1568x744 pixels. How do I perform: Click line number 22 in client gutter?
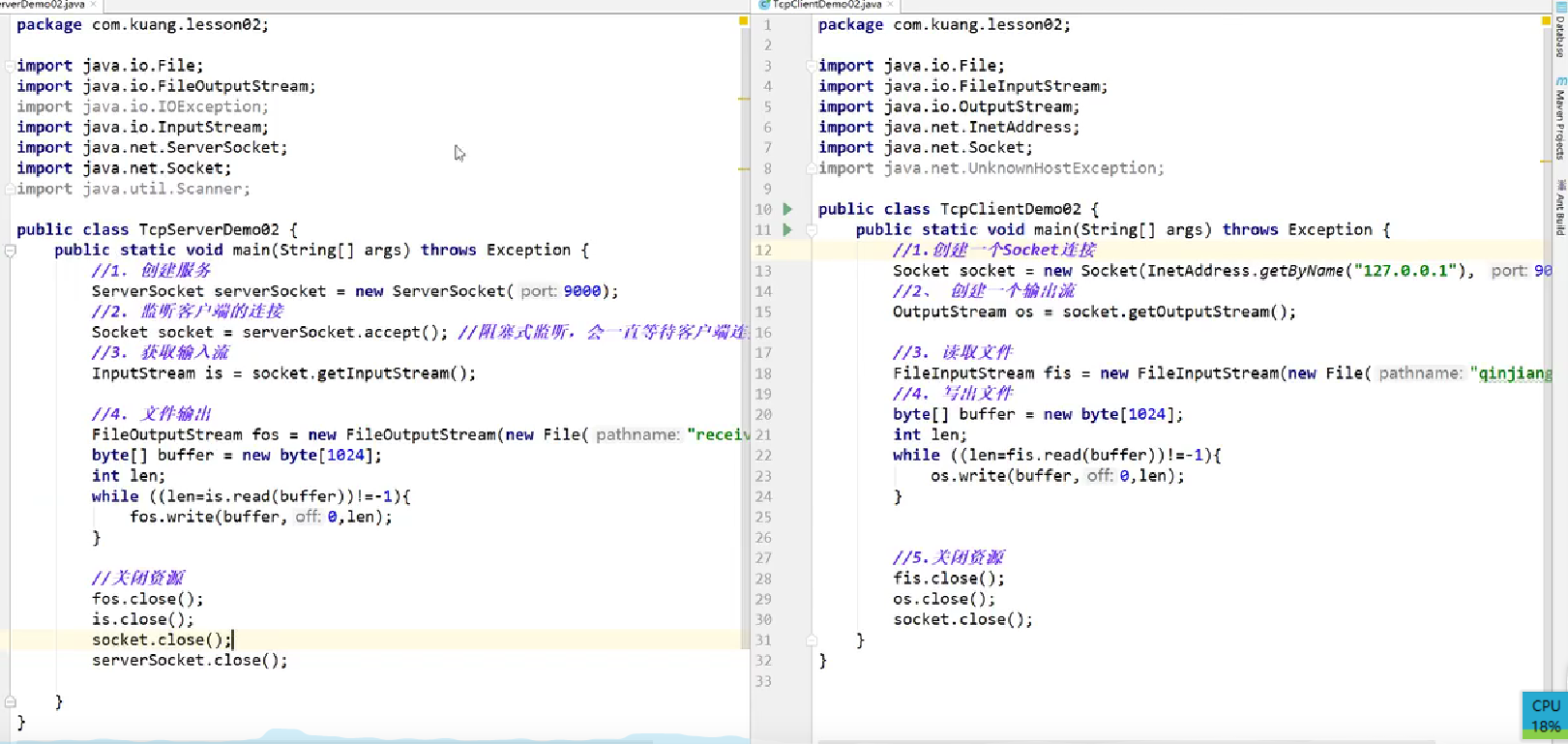763,456
